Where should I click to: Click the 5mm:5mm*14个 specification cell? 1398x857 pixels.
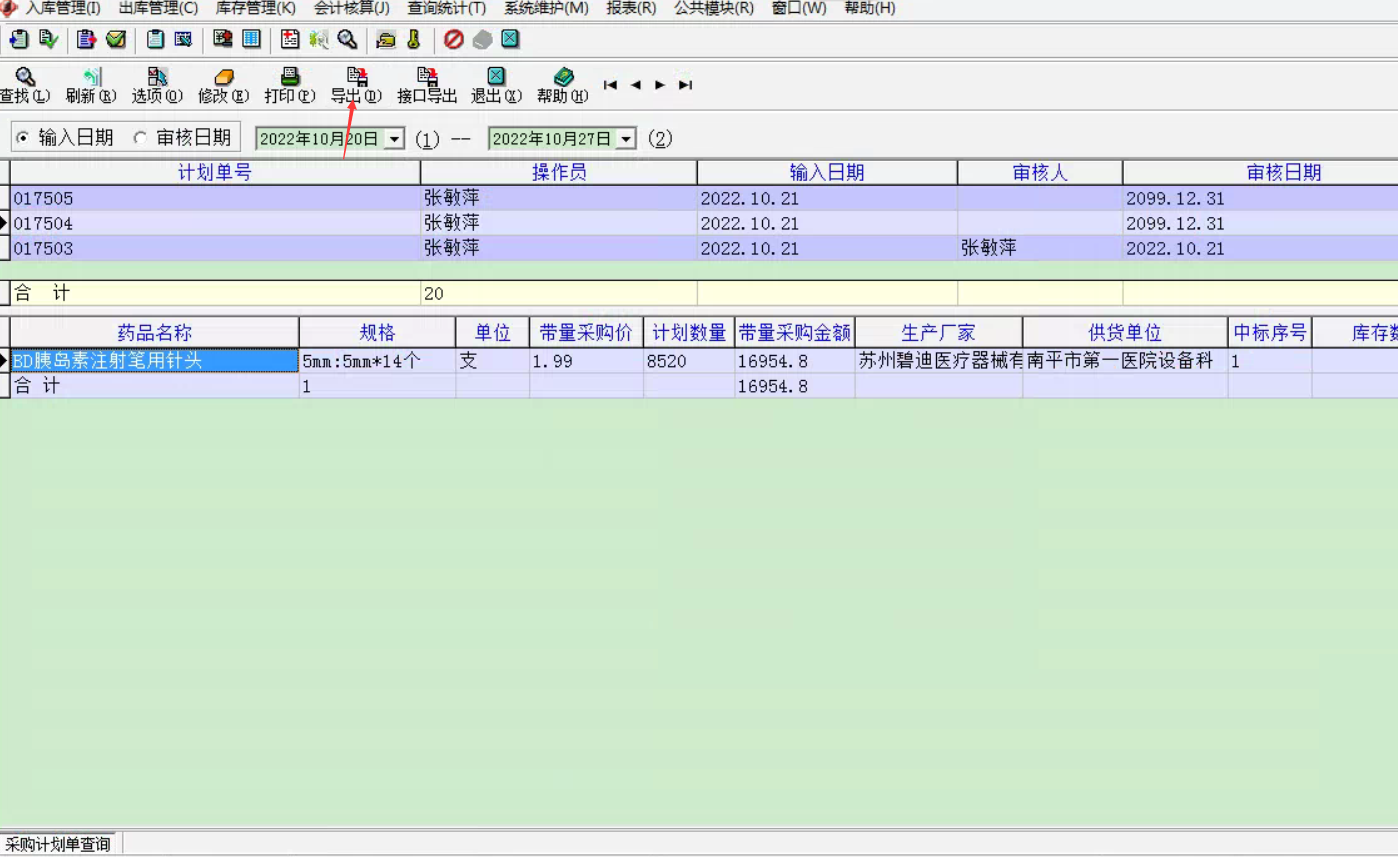click(378, 361)
